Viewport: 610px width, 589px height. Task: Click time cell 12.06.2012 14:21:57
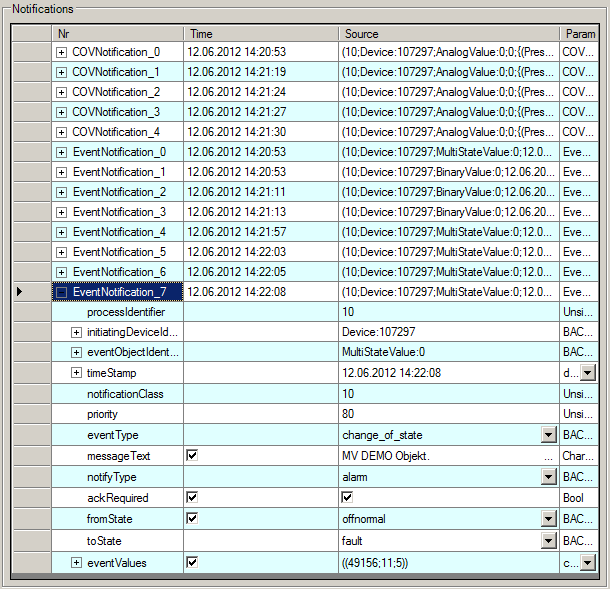(x=261, y=232)
